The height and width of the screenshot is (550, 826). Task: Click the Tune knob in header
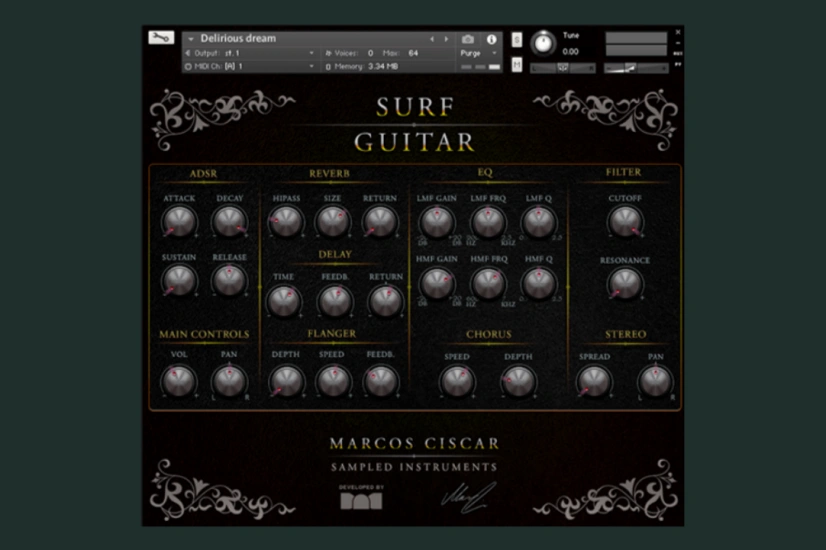click(x=543, y=43)
